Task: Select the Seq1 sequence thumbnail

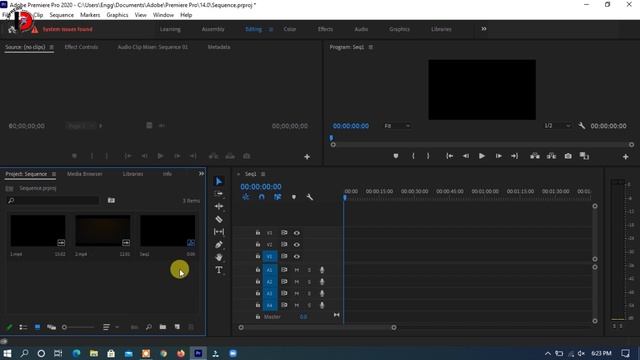Action: click(x=167, y=231)
